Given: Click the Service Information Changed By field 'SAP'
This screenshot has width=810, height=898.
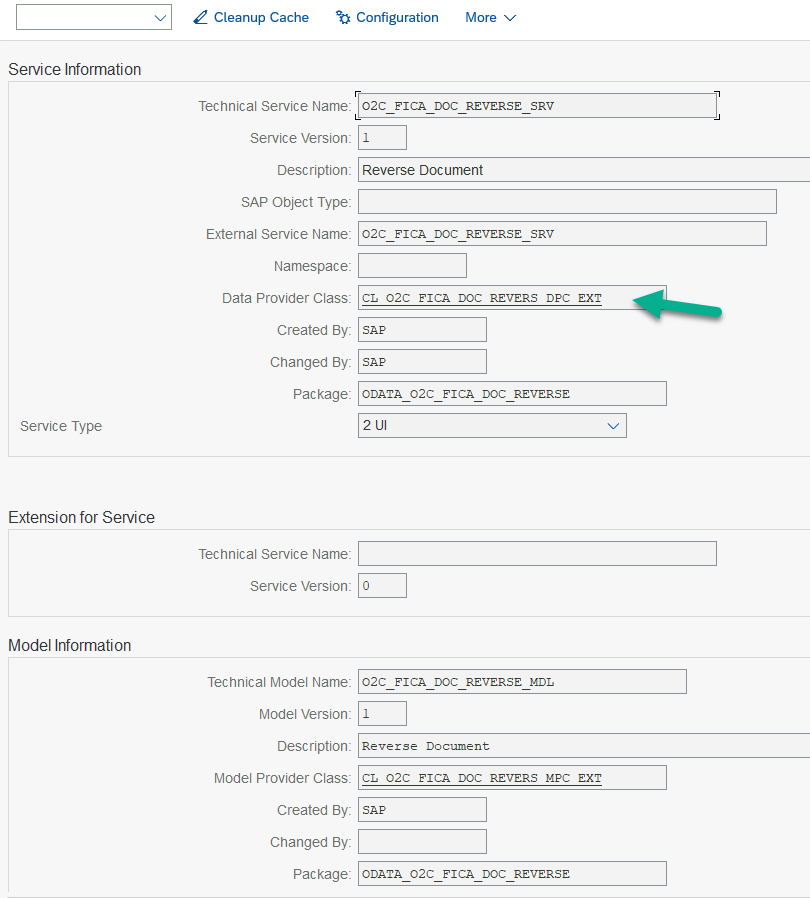Looking at the screenshot, I should point(422,363).
